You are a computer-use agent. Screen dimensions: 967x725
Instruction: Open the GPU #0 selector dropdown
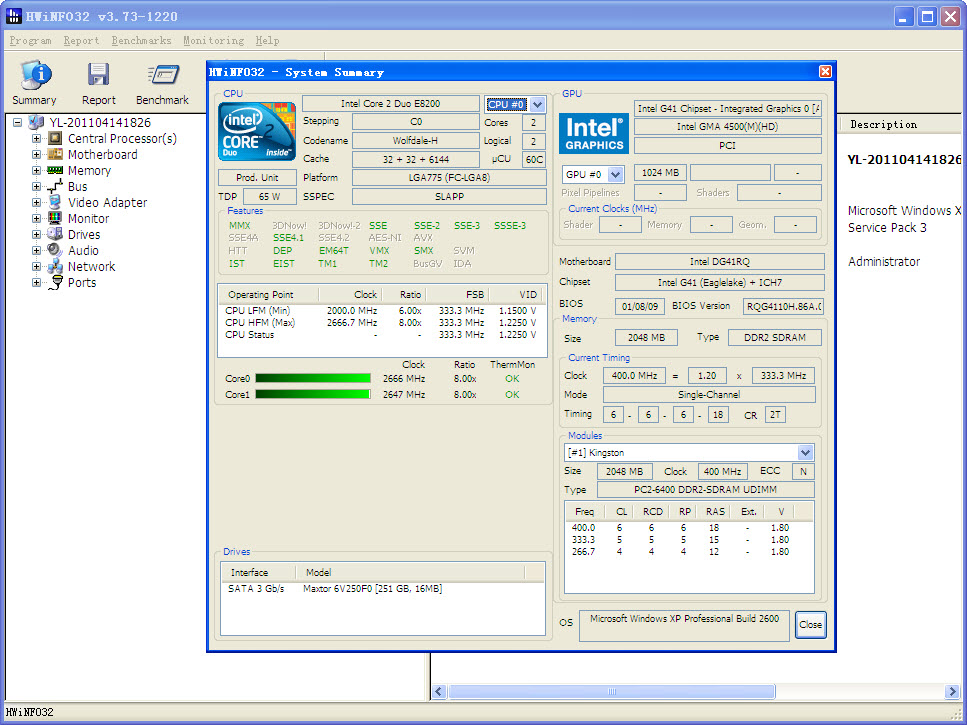coord(615,174)
